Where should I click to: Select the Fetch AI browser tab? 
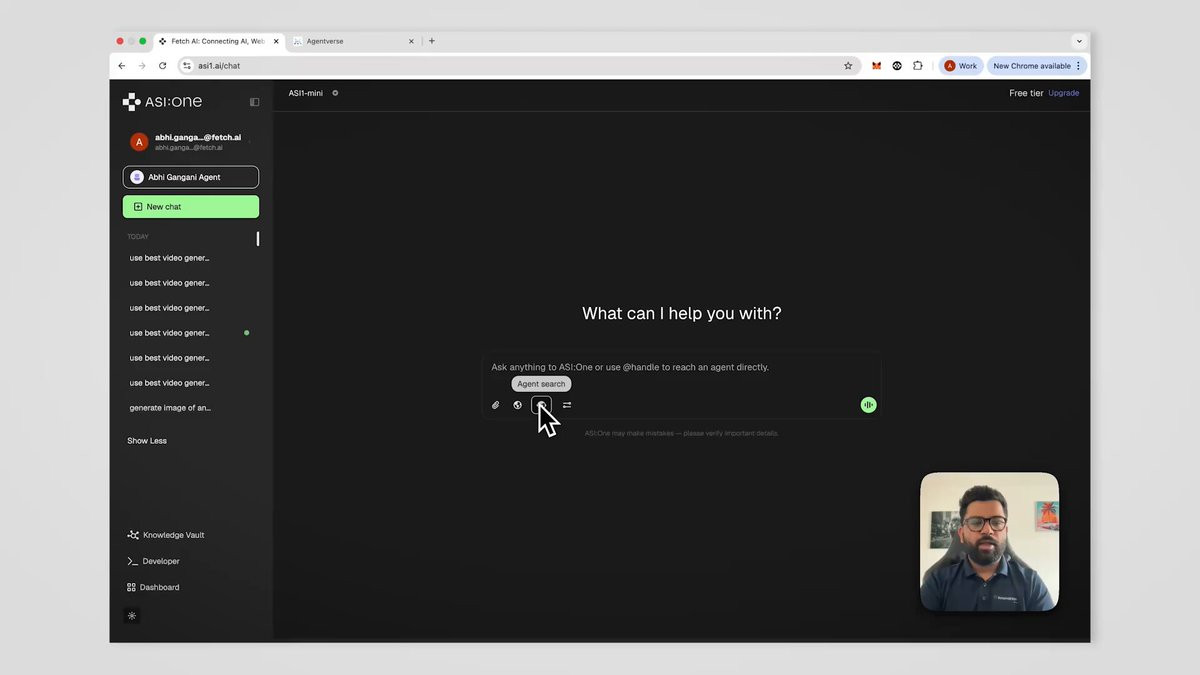pyautogui.click(x=218, y=41)
